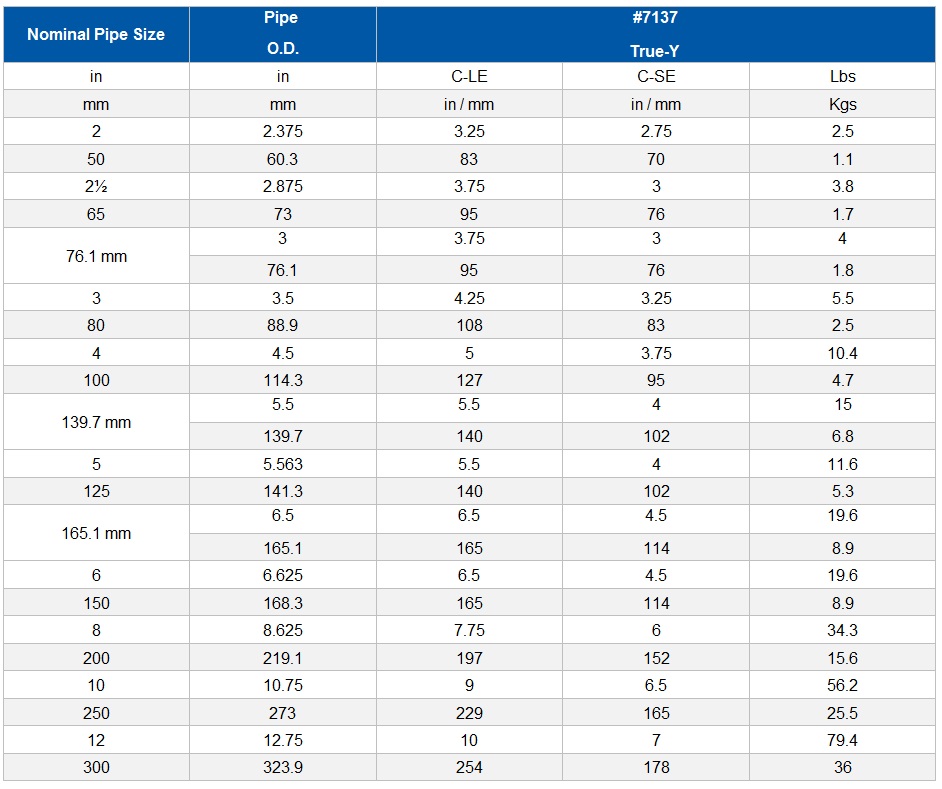Select the 178 C-SE millimeter value
Image resolution: width=942 pixels, height=789 pixels.
[x=656, y=767]
